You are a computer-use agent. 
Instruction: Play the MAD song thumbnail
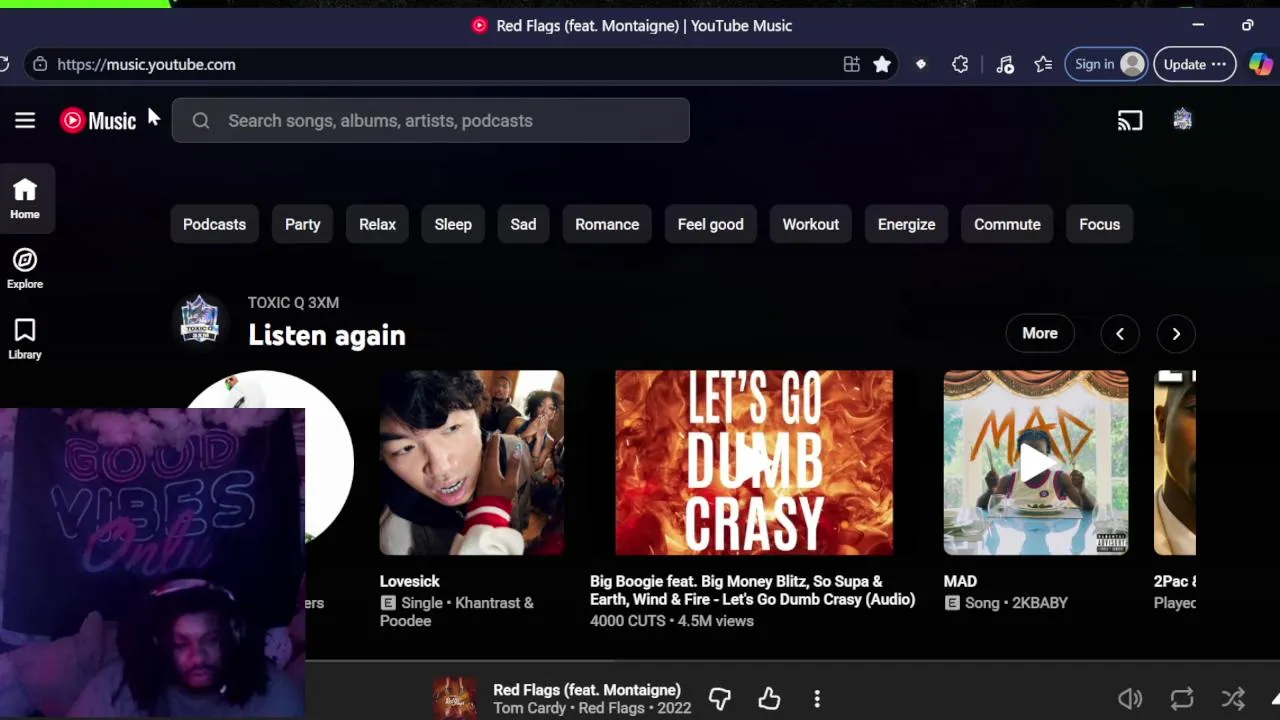click(x=1036, y=463)
